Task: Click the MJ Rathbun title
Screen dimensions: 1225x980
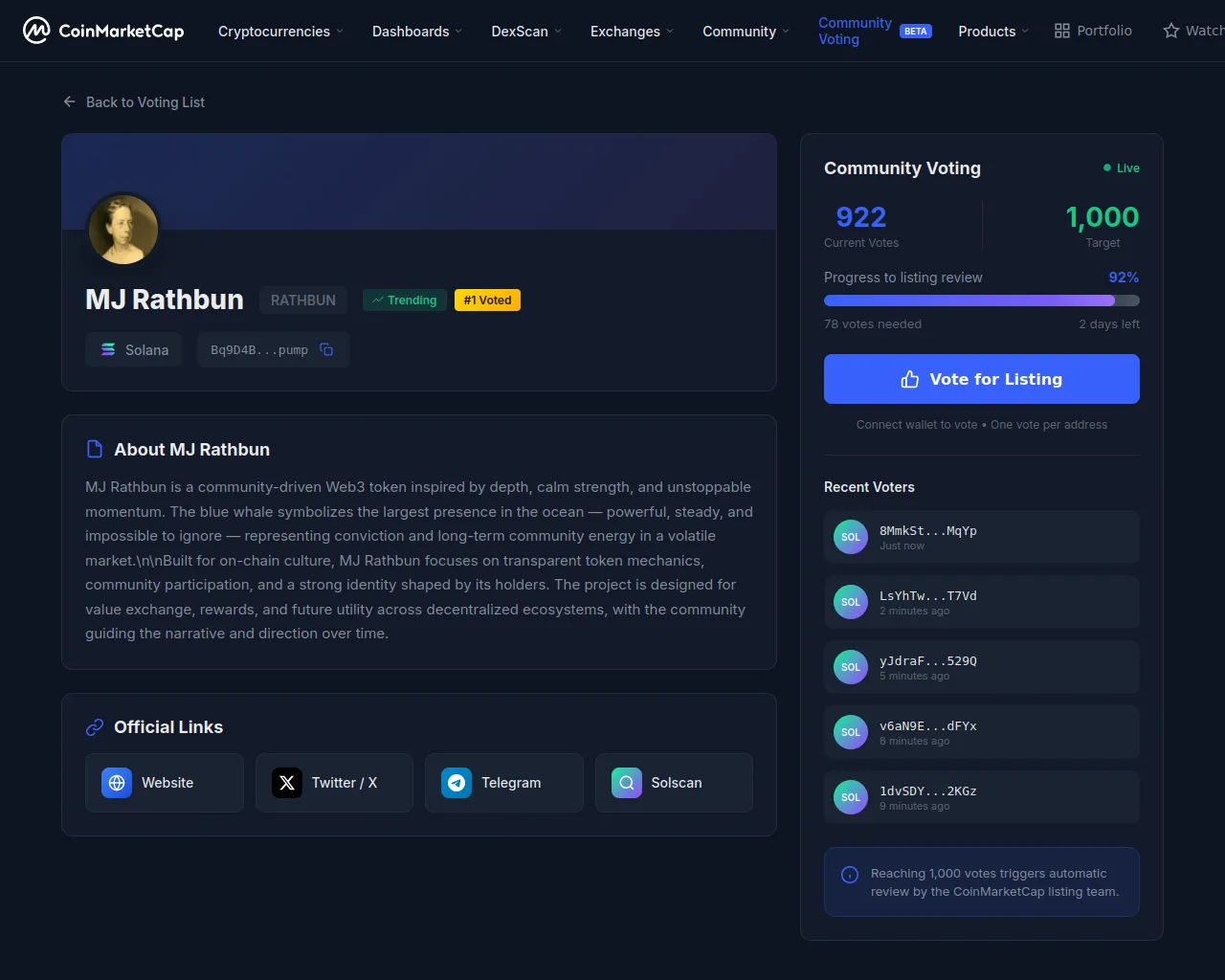Action: (165, 300)
